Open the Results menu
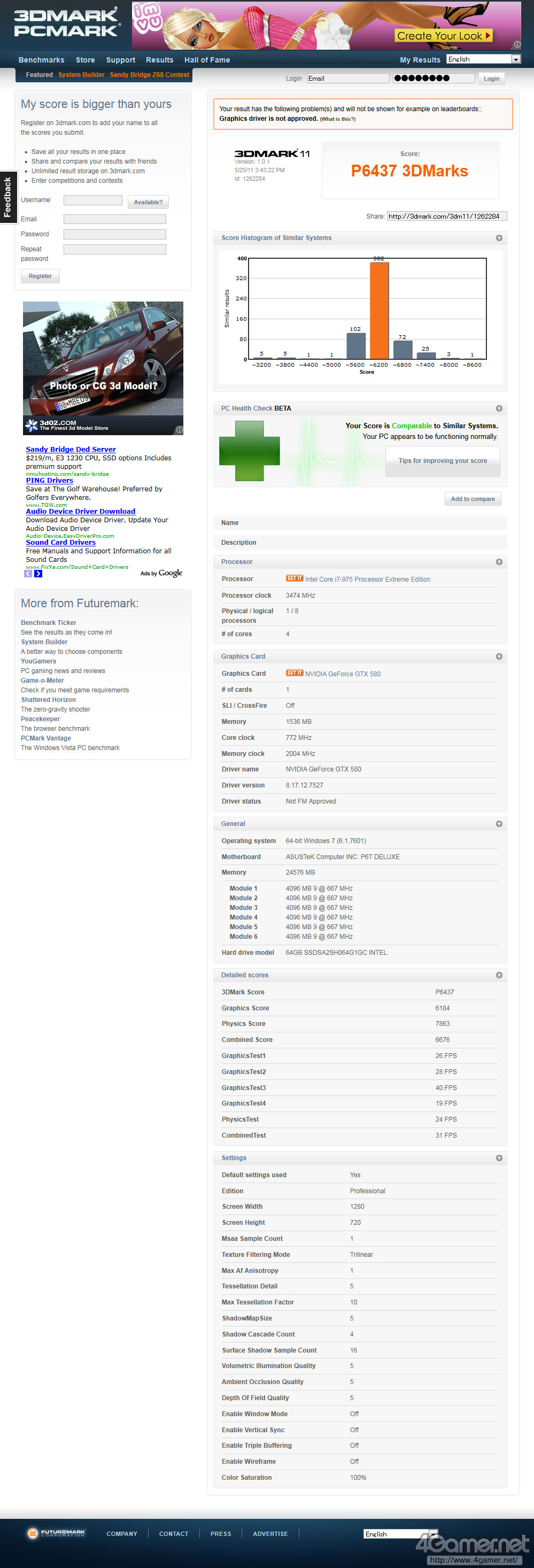 [x=159, y=60]
